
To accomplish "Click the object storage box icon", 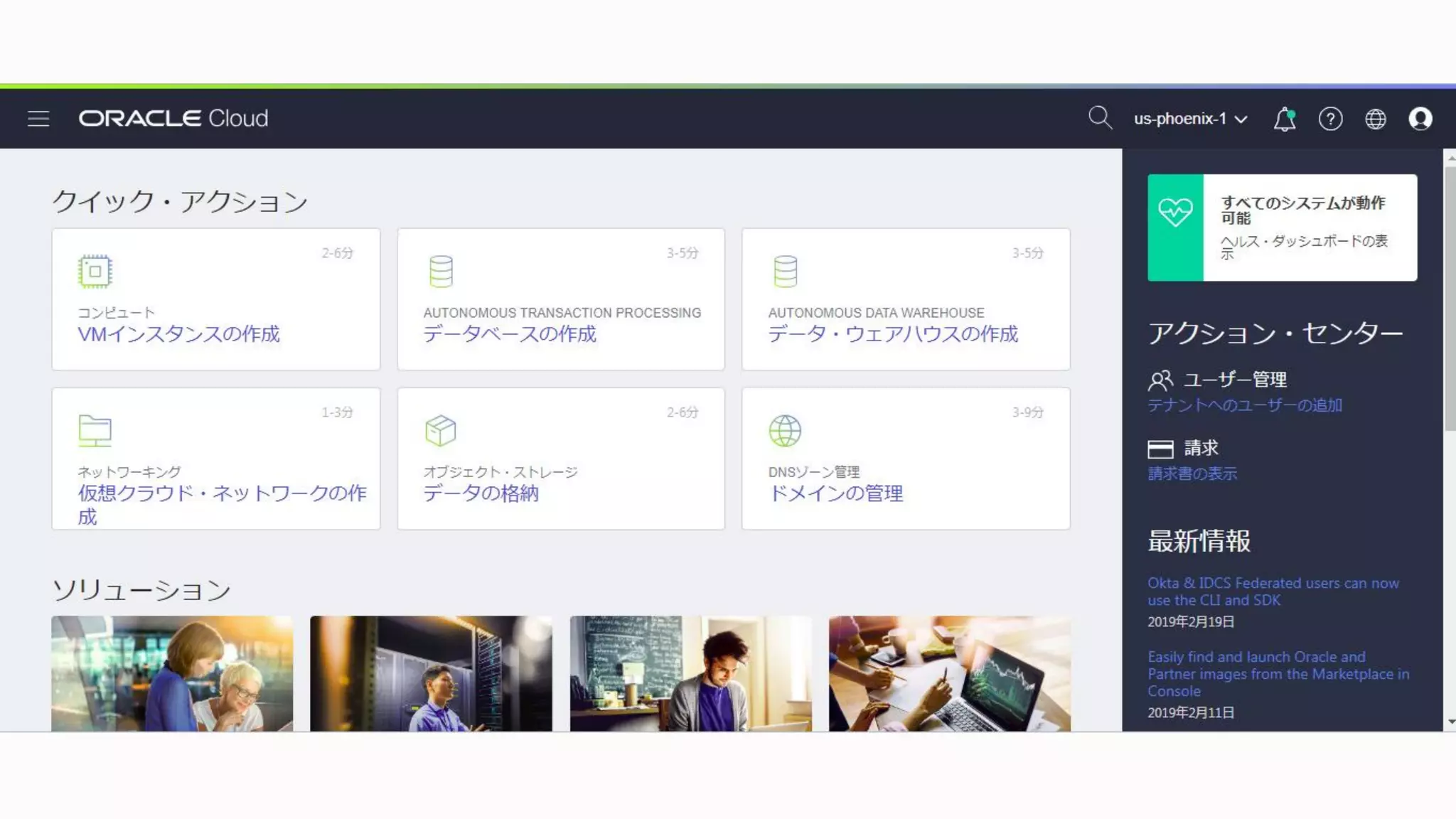I will click(x=440, y=430).
